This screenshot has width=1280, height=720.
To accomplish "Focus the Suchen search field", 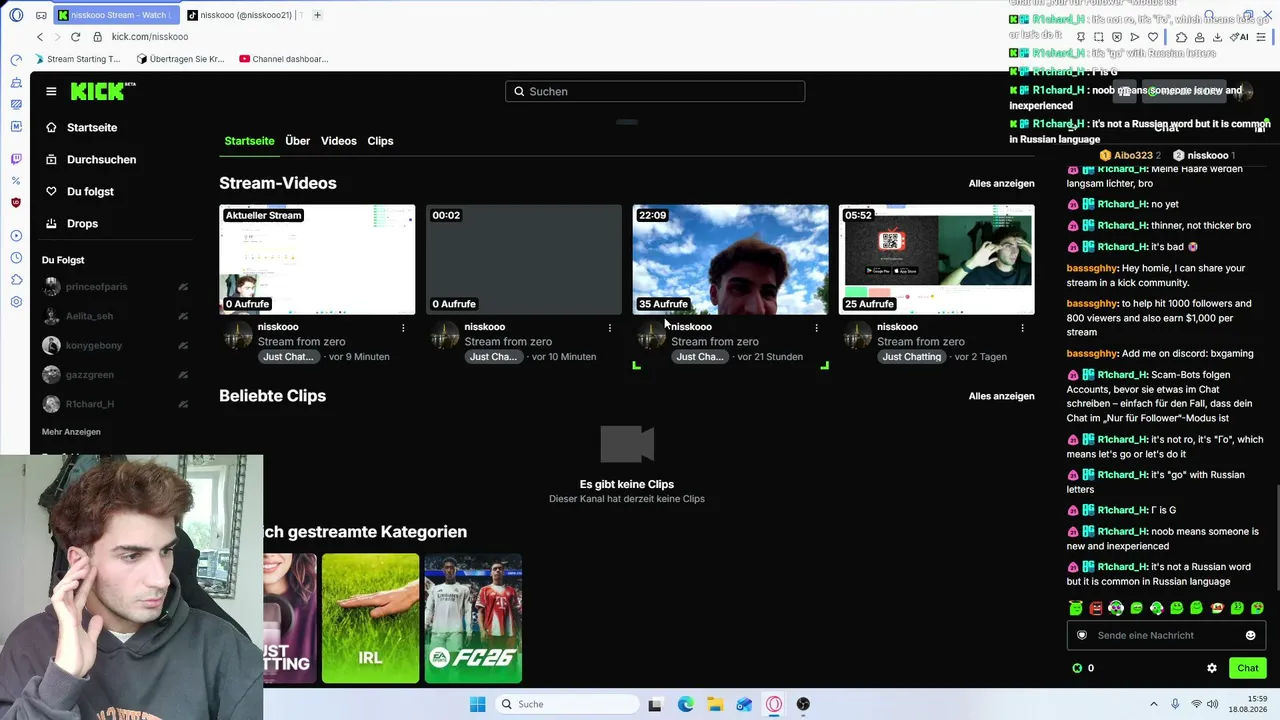I will point(655,91).
